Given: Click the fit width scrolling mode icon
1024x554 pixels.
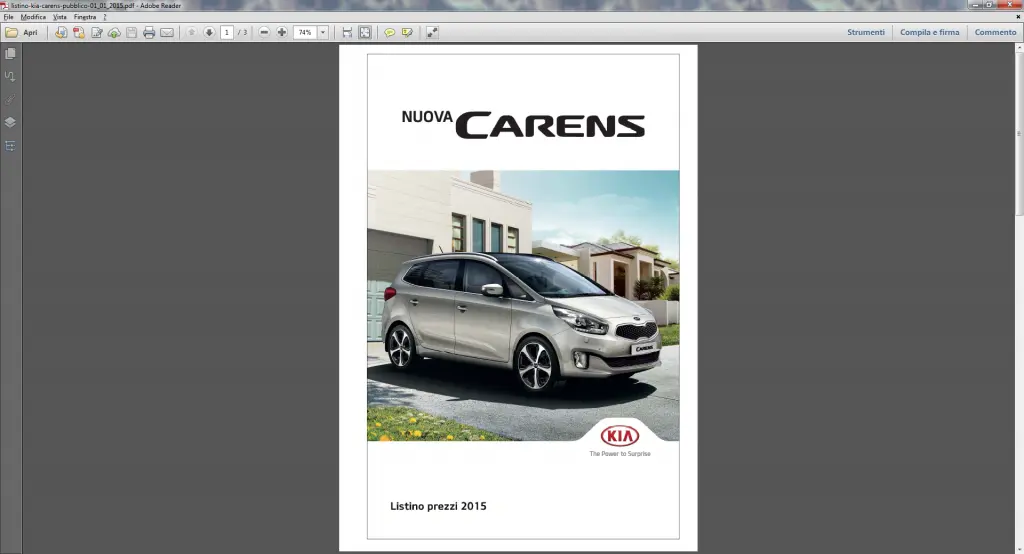Looking at the screenshot, I should coord(347,32).
